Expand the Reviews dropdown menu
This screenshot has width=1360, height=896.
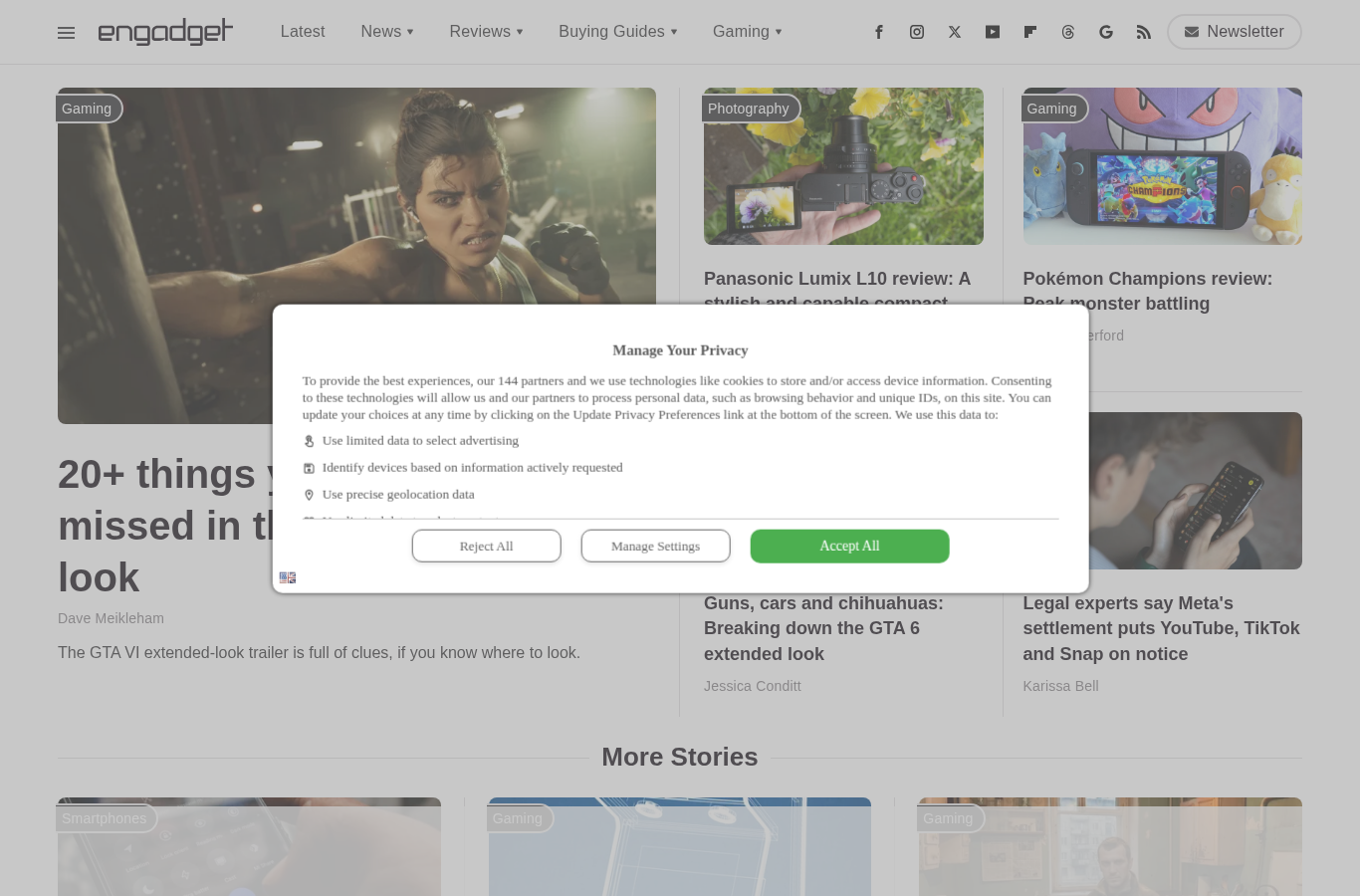[x=486, y=32]
